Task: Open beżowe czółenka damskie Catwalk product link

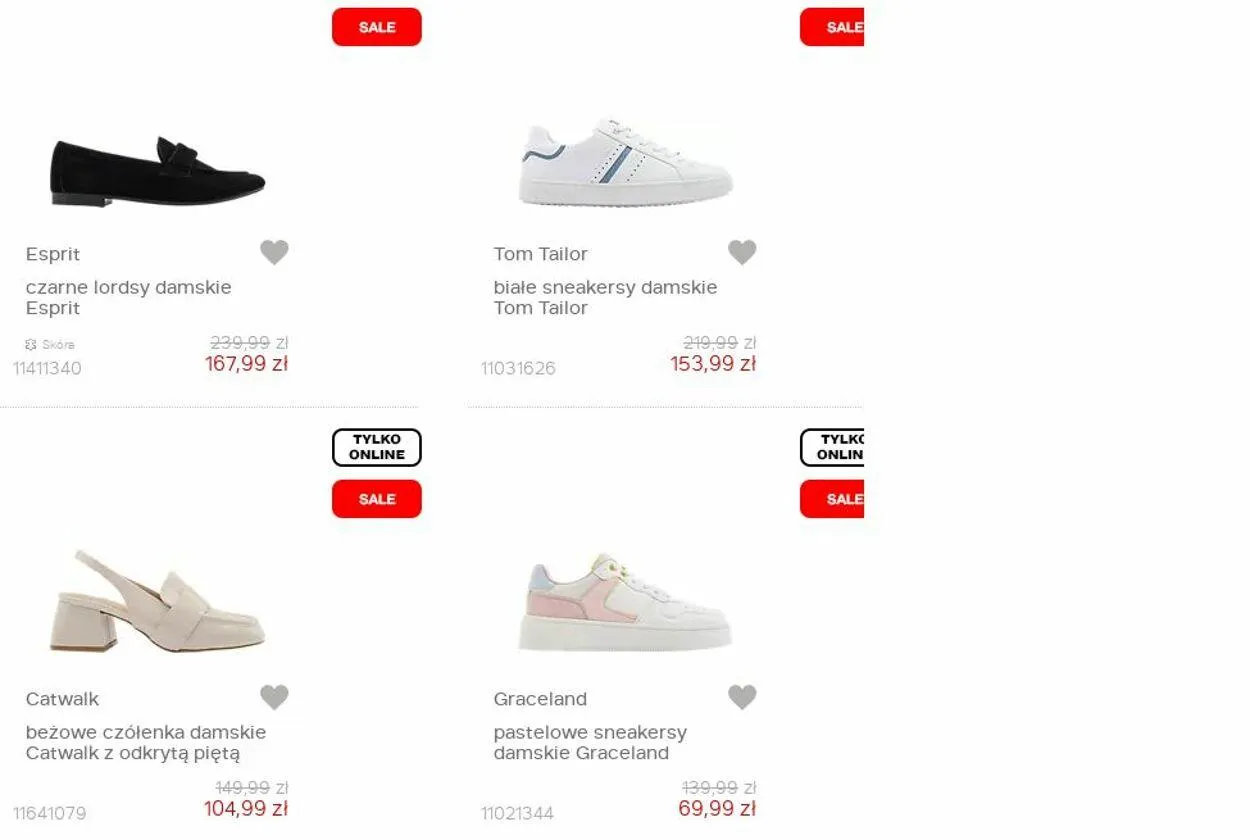Action: click(146, 742)
